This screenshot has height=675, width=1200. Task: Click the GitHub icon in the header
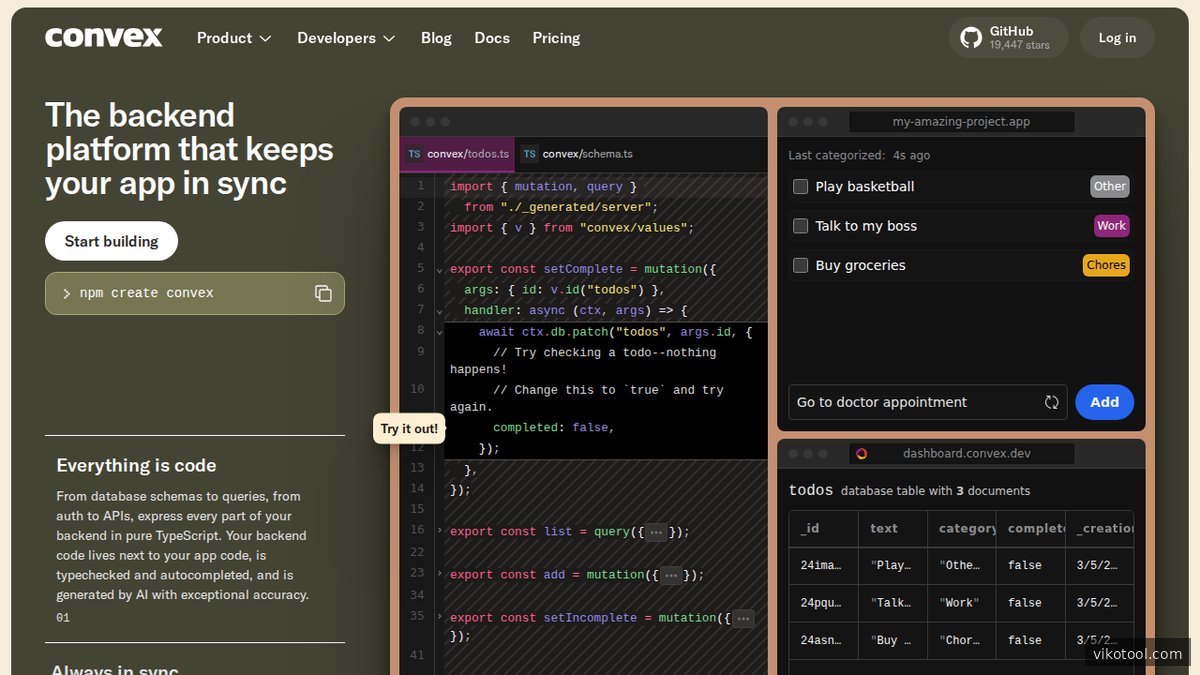[x=970, y=37]
